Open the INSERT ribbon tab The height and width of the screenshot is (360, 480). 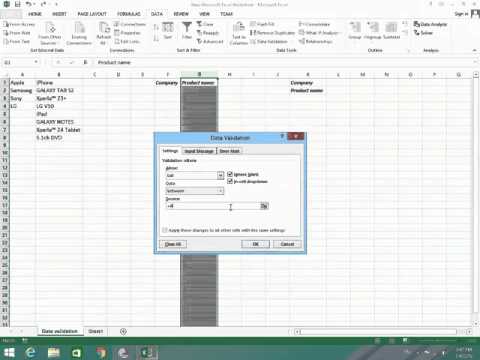(x=59, y=14)
